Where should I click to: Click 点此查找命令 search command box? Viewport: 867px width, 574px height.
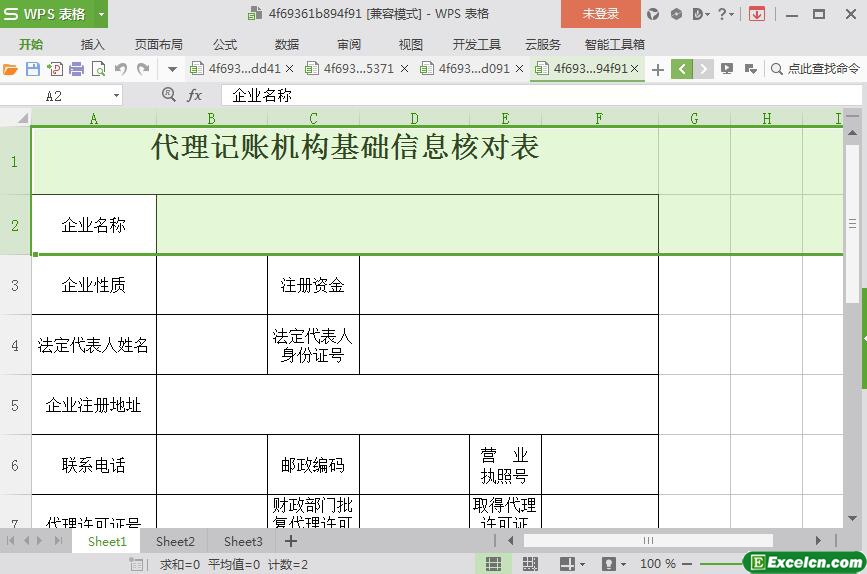click(x=815, y=69)
